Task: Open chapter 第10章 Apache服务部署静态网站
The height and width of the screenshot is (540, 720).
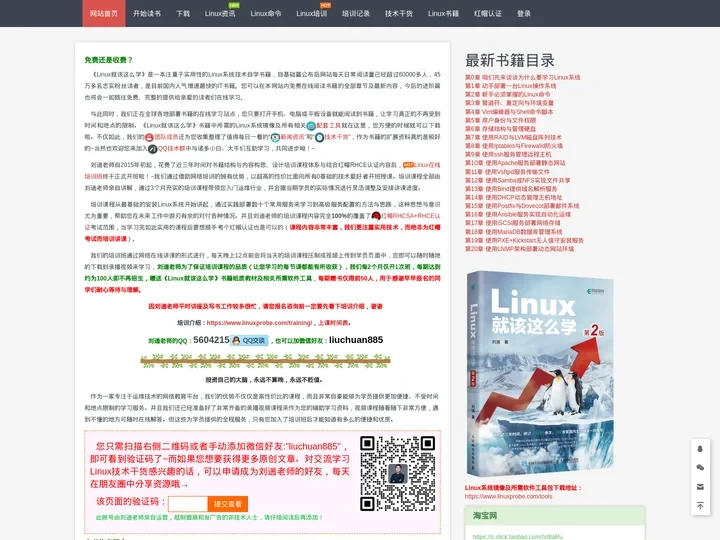Action: tap(515, 163)
